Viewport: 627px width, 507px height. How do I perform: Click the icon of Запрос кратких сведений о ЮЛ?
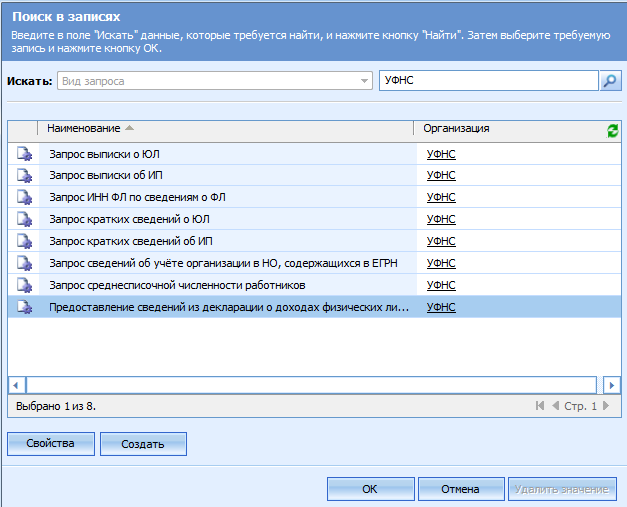pos(23,220)
